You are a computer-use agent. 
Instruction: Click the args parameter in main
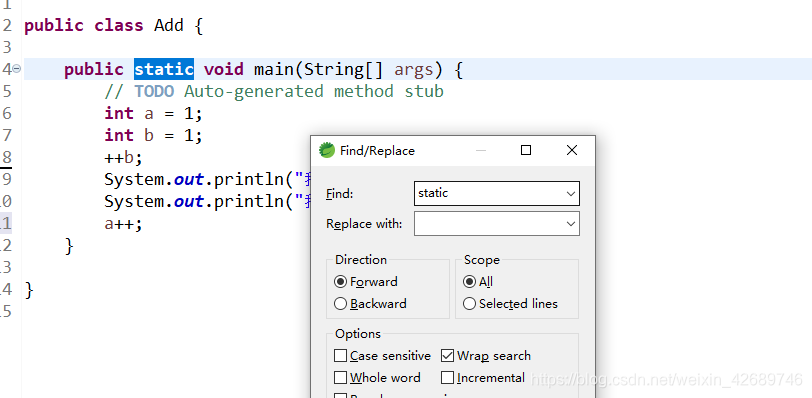point(414,69)
